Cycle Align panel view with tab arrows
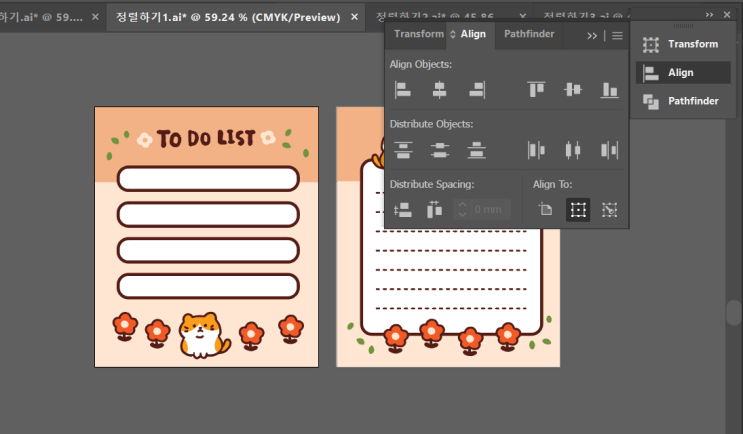The width and height of the screenshot is (743, 434). tap(453, 34)
